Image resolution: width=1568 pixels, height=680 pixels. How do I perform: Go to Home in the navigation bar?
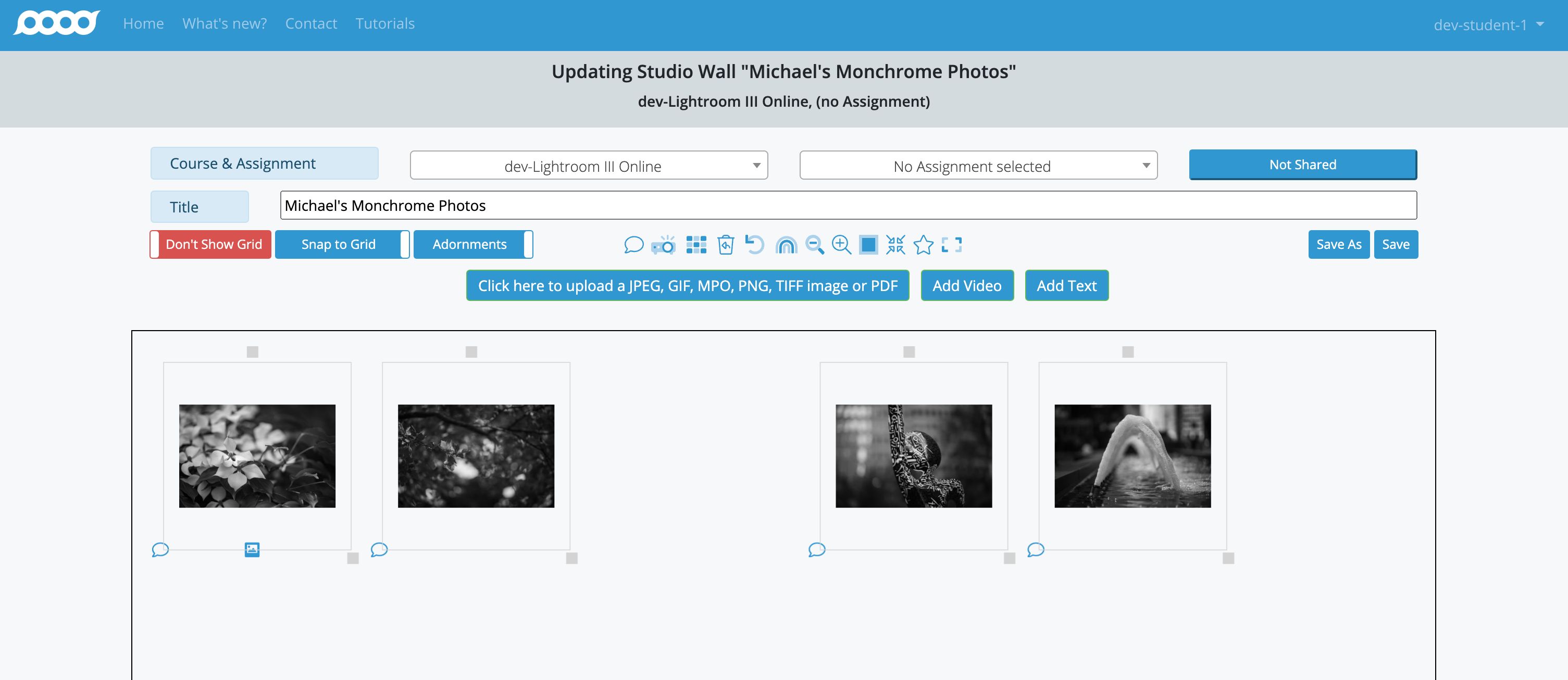click(143, 23)
